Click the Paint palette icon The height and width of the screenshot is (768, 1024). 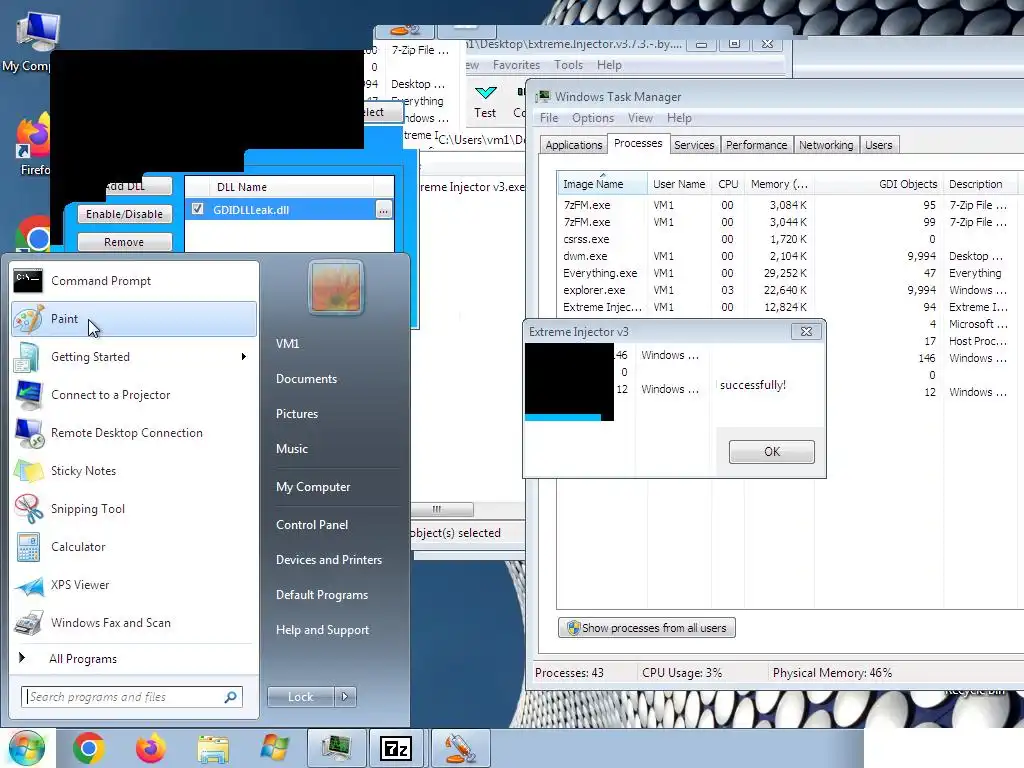[28, 319]
